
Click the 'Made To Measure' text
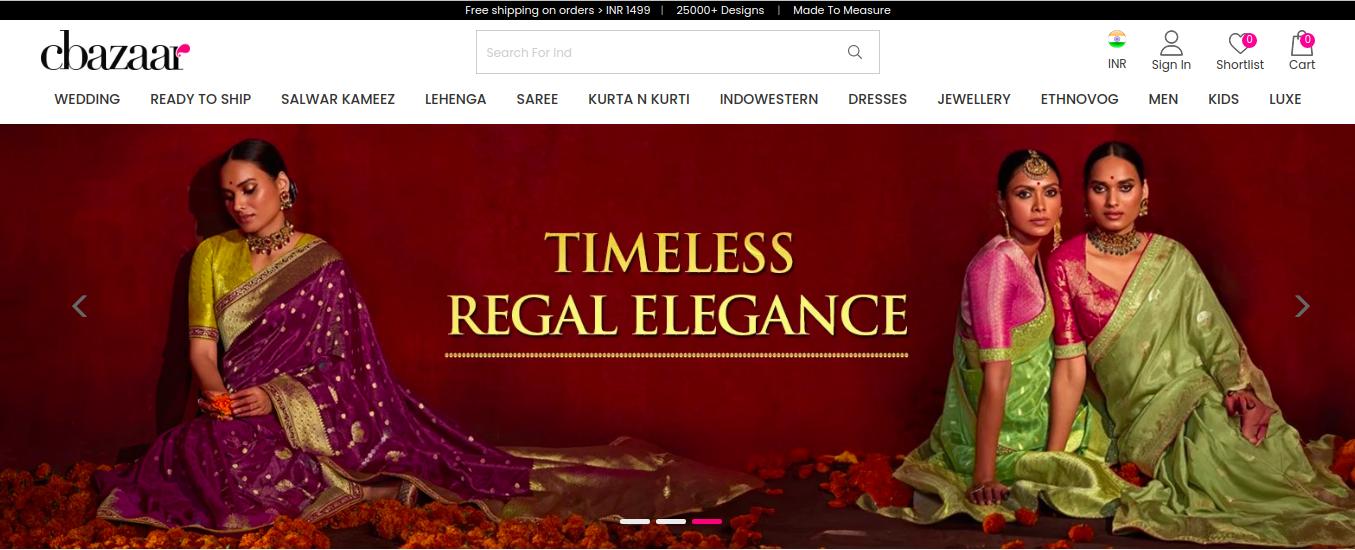click(841, 10)
